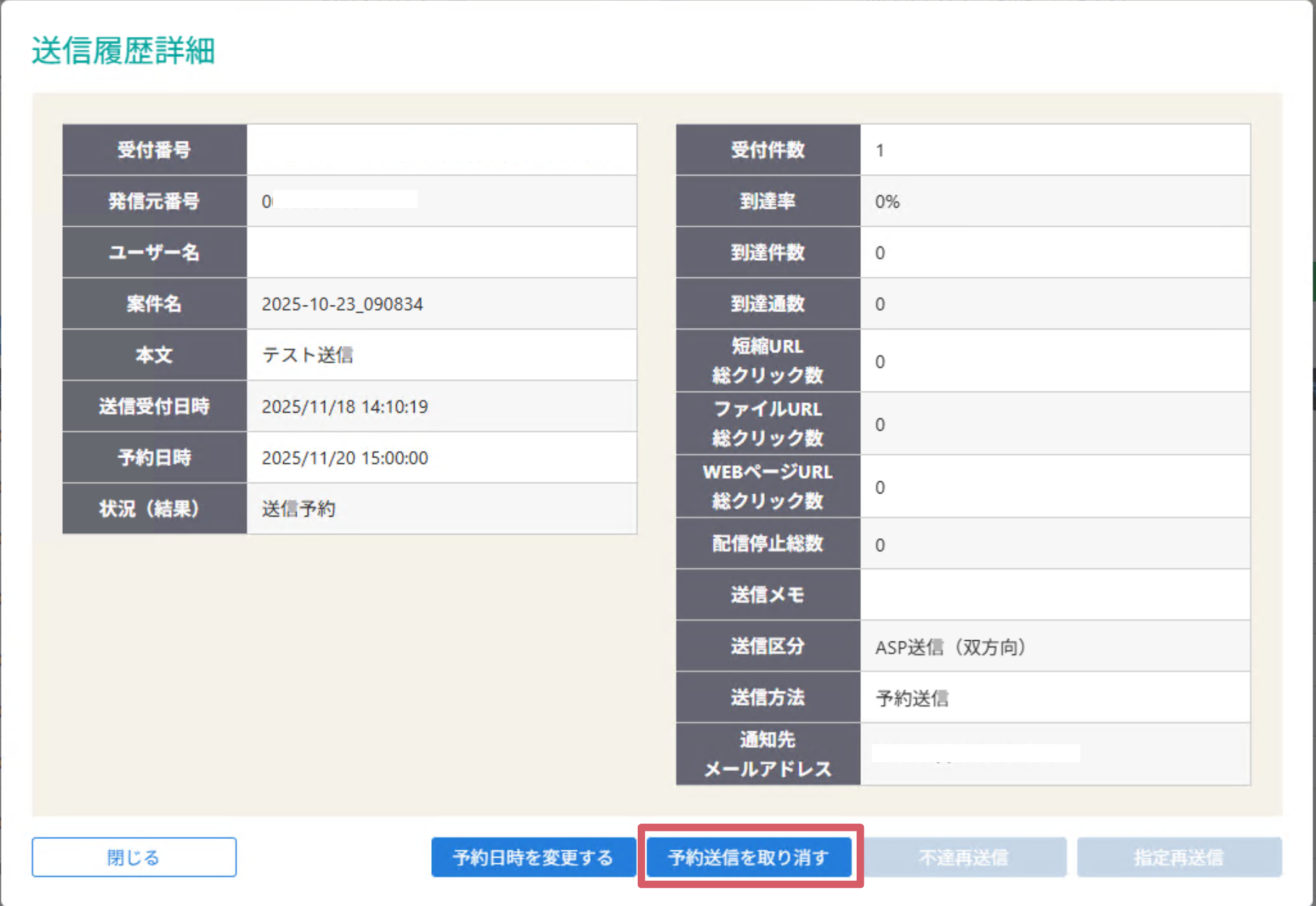Click the 通知先メールアドレス value field
Screen dimensions: 1316x906
click(x=1055, y=754)
